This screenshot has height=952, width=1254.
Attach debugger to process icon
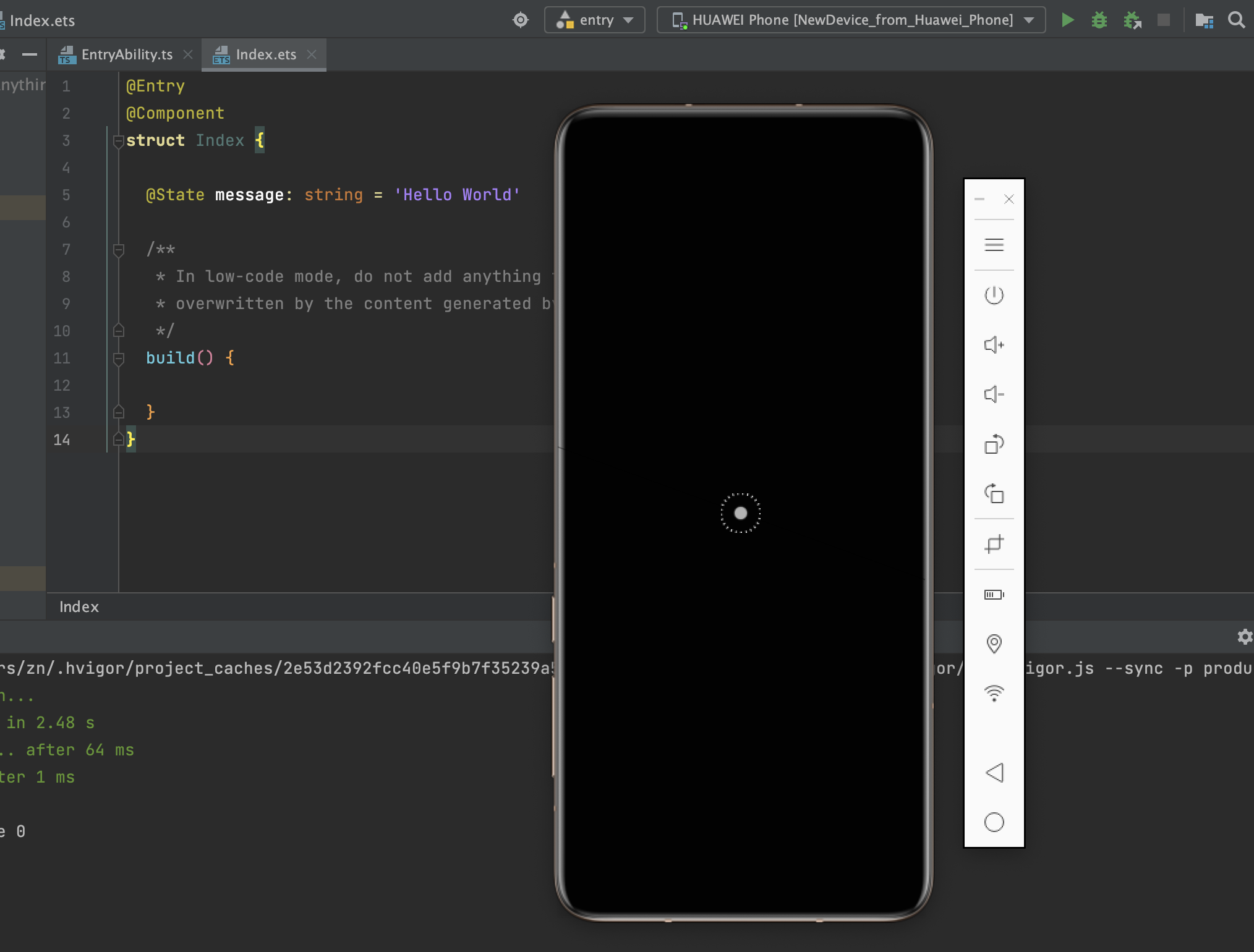(x=1132, y=20)
